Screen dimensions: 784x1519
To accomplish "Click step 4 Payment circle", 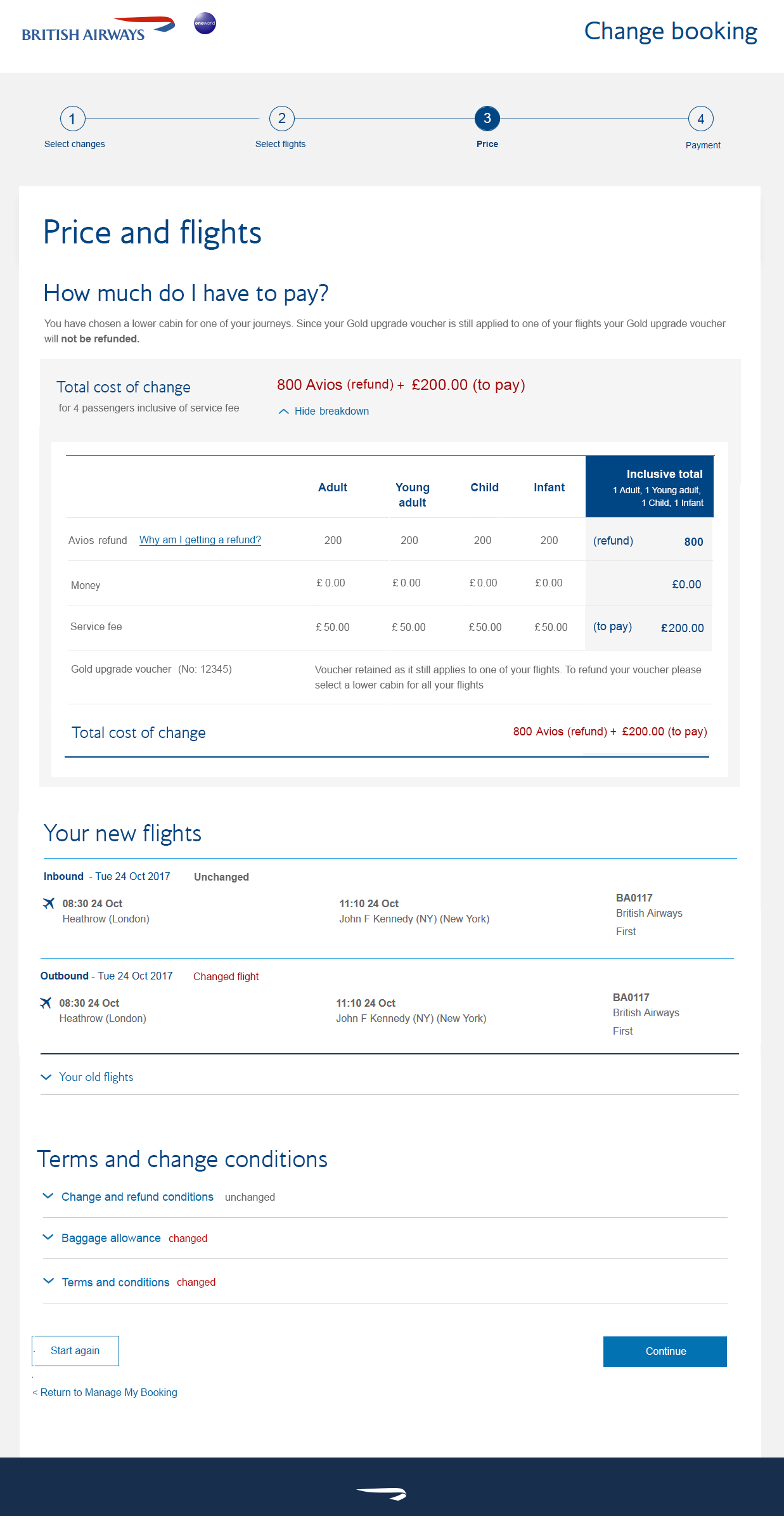I will point(701,119).
